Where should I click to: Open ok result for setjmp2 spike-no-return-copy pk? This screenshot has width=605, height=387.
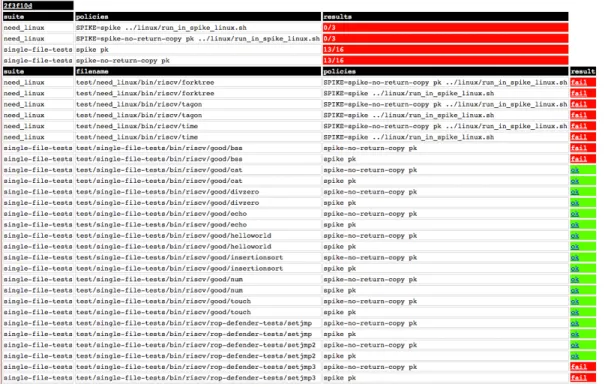(x=575, y=345)
